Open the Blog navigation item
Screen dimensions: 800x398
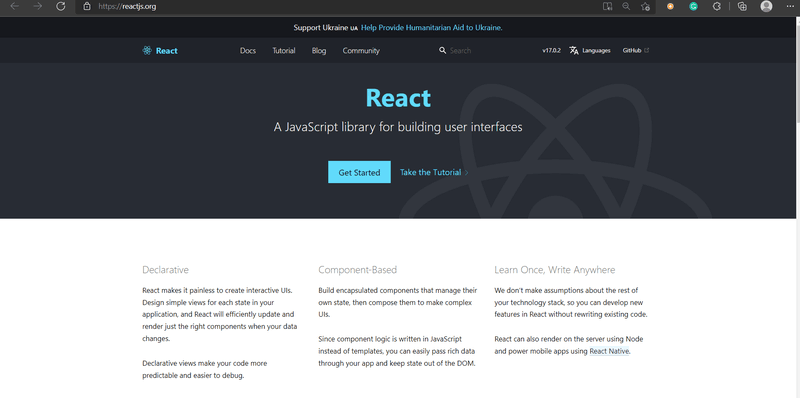coord(319,51)
